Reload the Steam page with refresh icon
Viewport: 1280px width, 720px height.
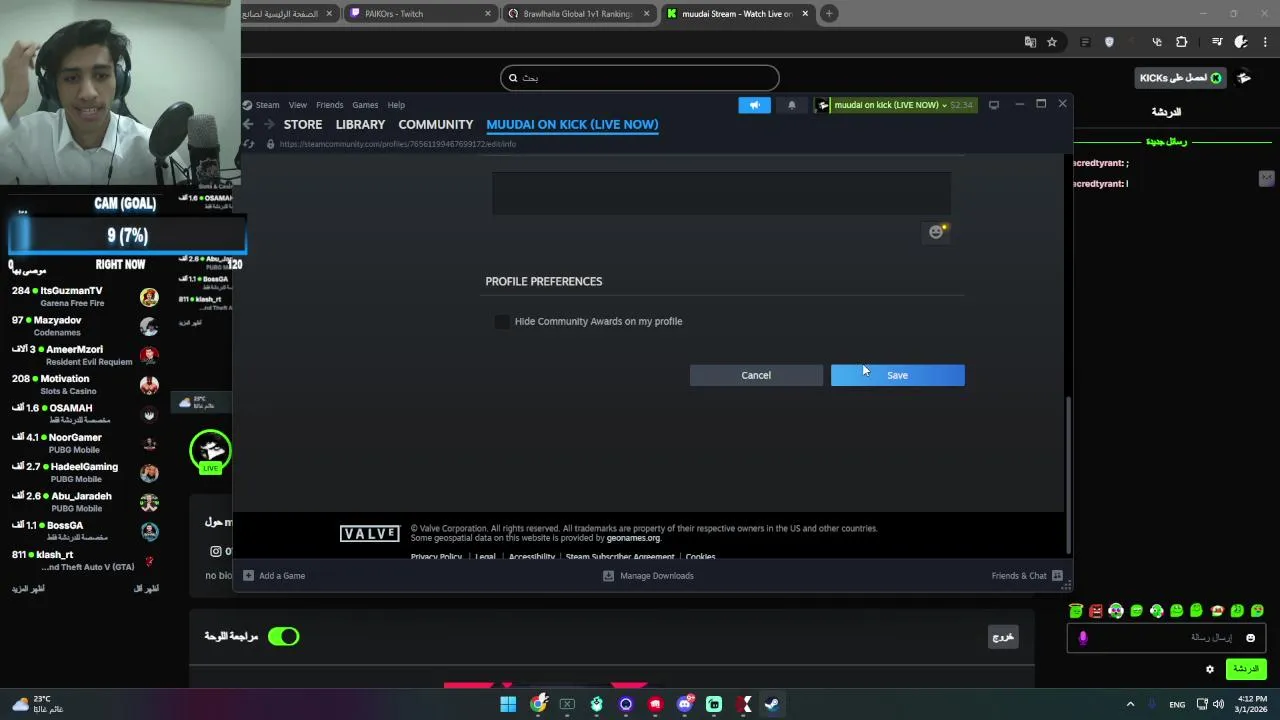249,144
